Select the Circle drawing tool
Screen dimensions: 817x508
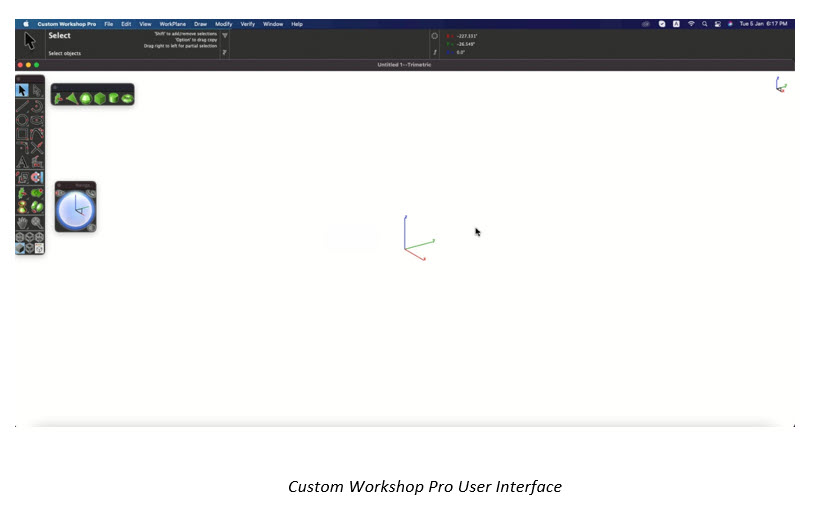coord(22,120)
